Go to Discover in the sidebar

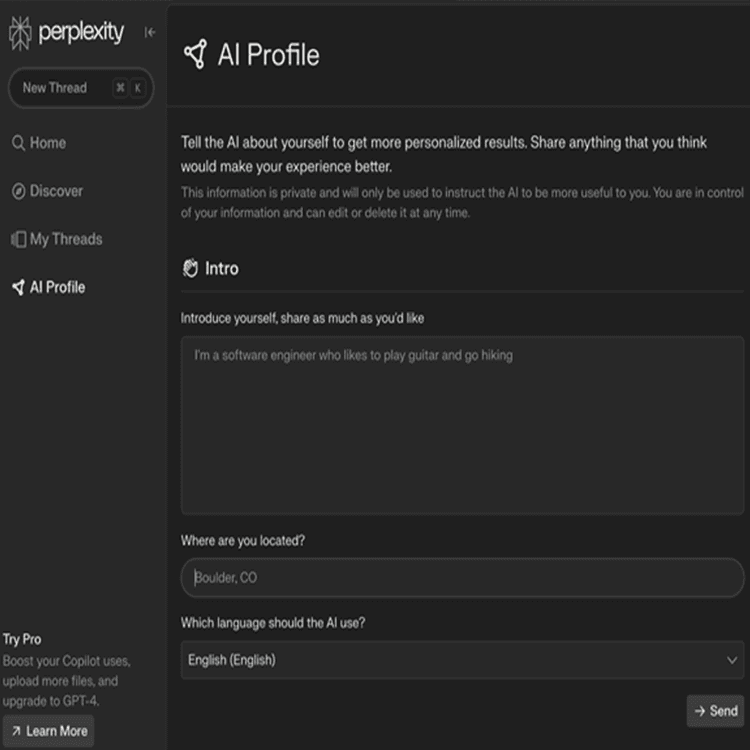[x=56, y=191]
